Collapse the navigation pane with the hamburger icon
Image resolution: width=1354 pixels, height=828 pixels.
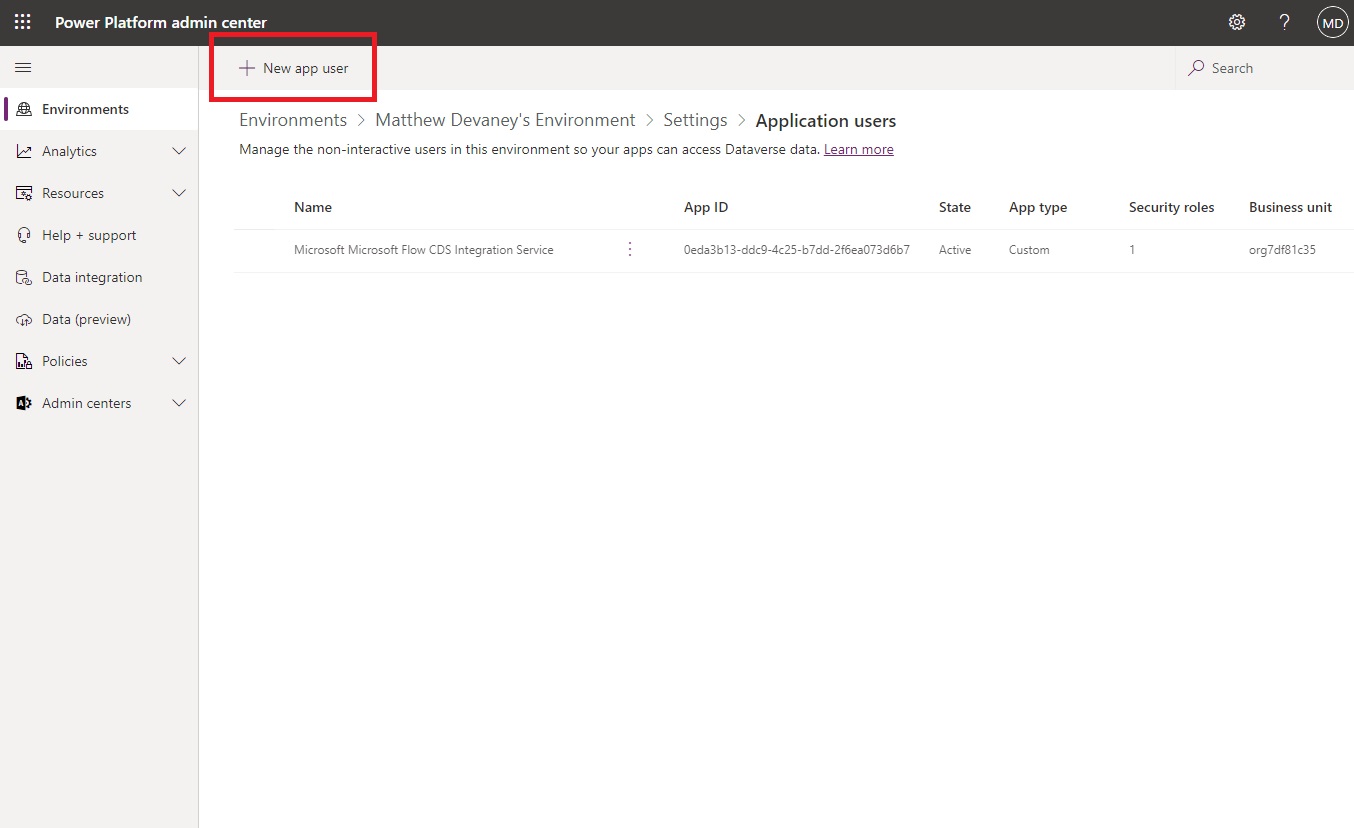[x=23, y=67]
